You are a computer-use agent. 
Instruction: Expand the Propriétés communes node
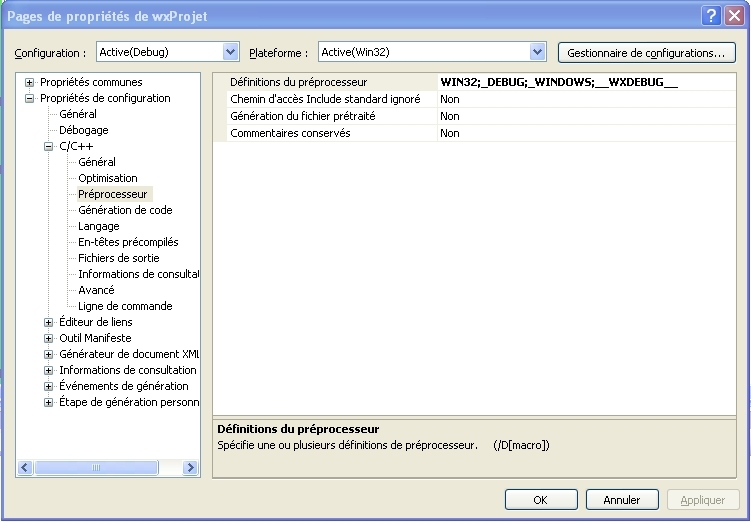pyautogui.click(x=30, y=82)
